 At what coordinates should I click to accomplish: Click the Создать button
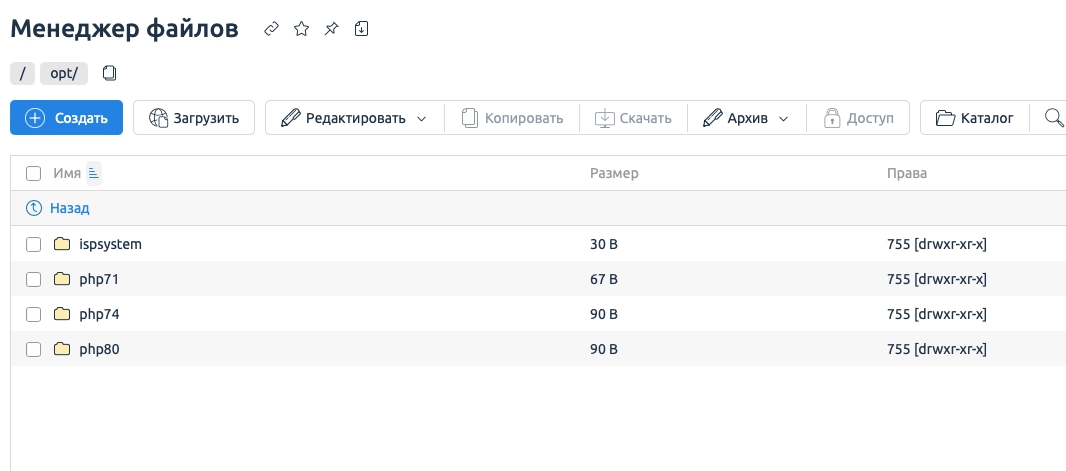66,118
